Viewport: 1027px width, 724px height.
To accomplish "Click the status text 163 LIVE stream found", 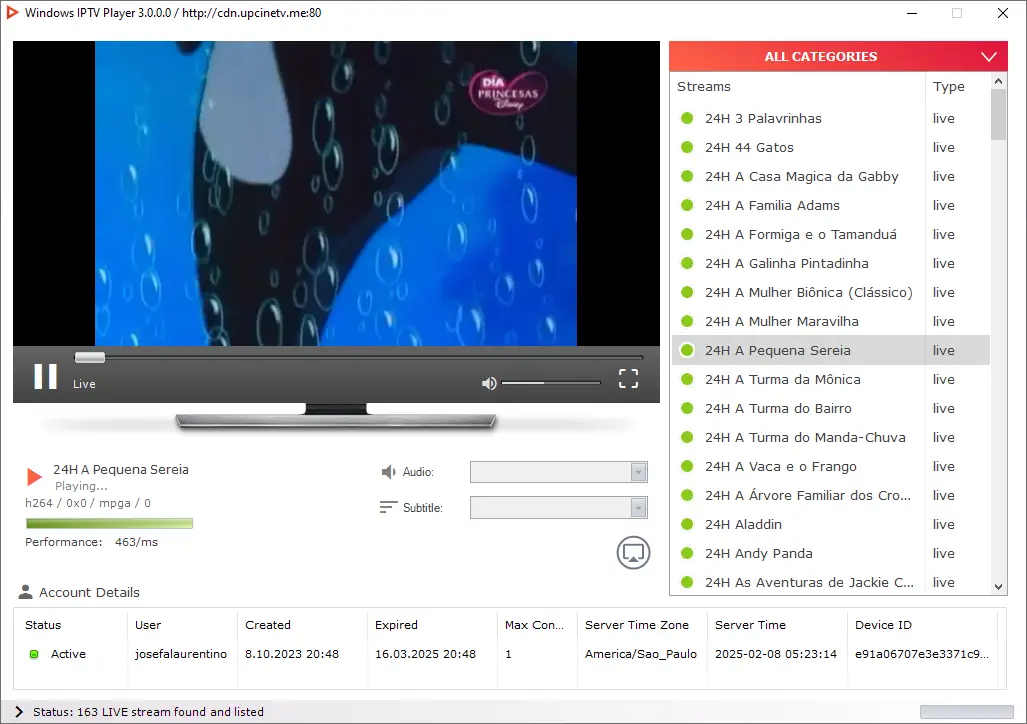I will [x=149, y=712].
